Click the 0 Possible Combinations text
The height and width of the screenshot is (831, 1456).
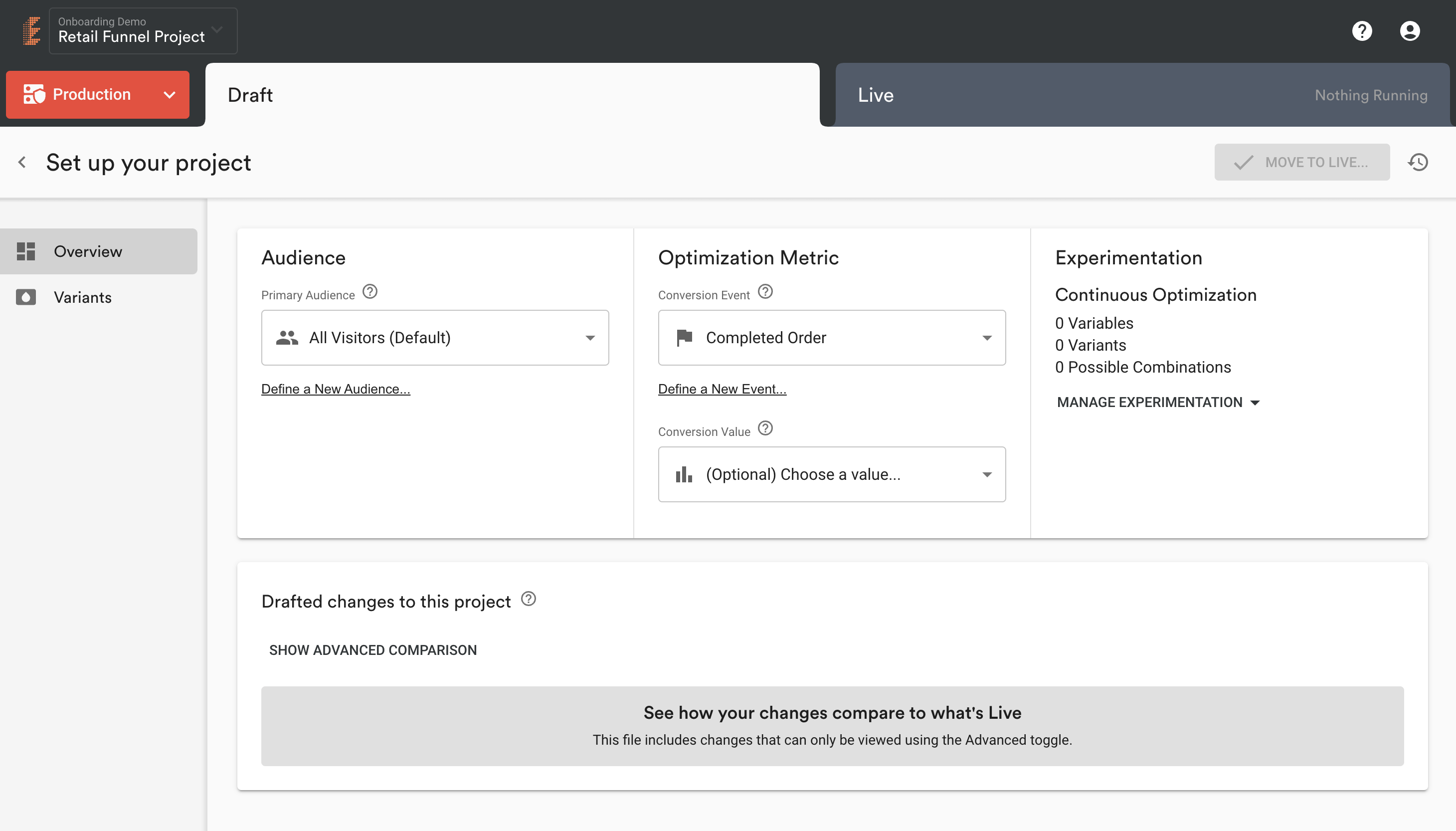coord(1143,367)
